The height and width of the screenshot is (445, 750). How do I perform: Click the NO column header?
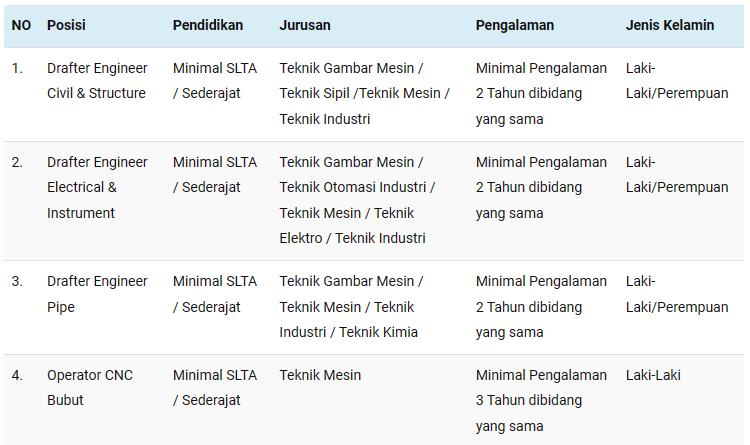(21, 25)
